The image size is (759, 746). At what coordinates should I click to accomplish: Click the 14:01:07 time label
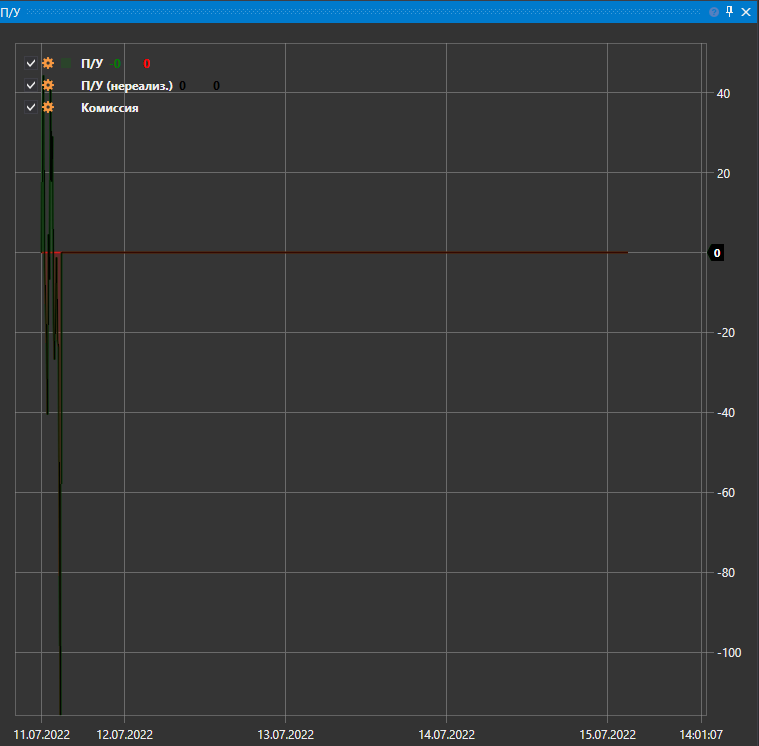(701, 734)
